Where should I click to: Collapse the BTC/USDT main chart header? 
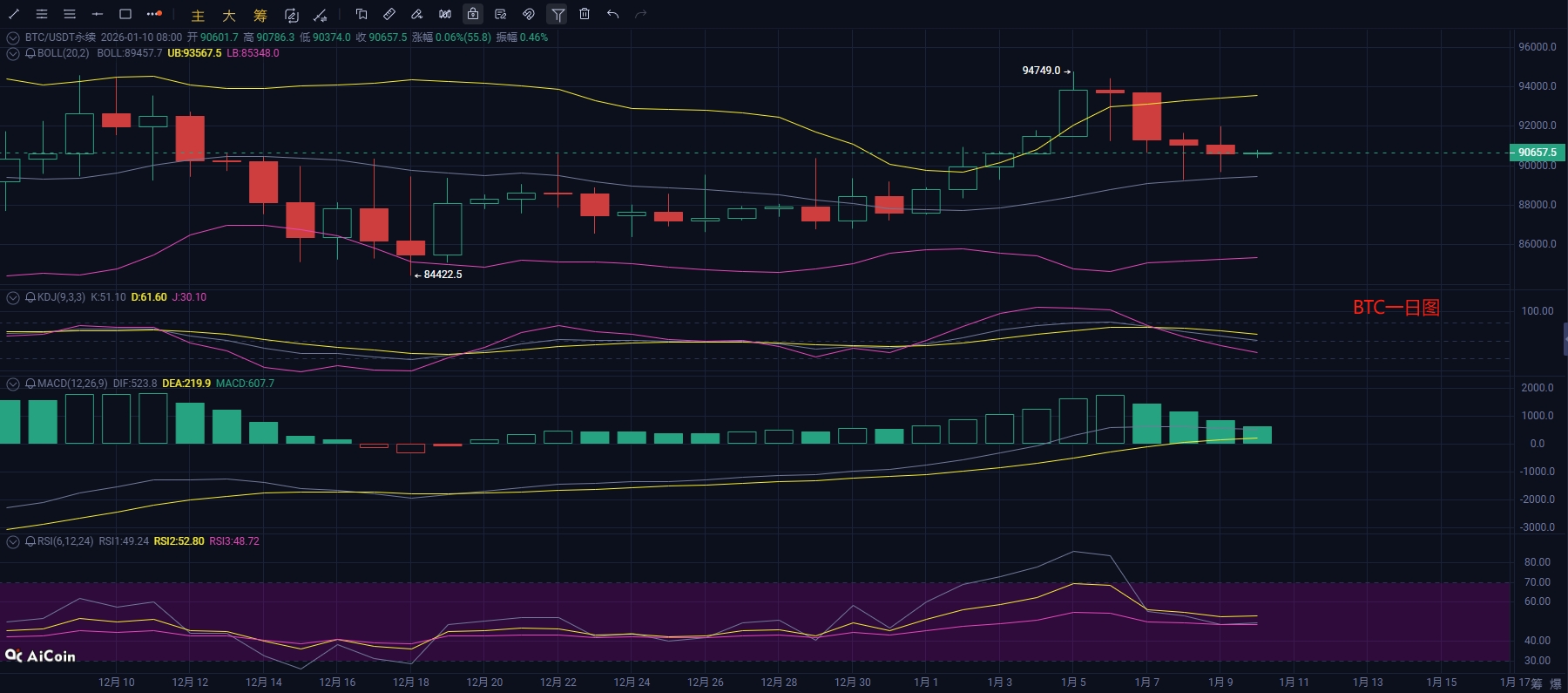pos(13,37)
